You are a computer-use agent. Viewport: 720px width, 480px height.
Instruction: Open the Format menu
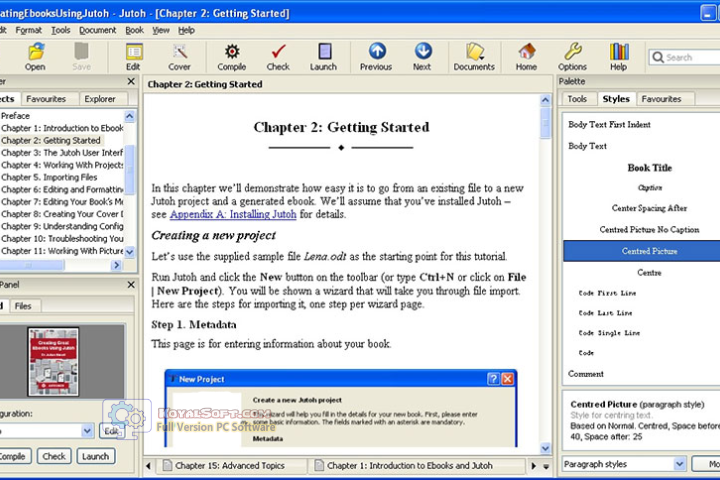click(29, 30)
